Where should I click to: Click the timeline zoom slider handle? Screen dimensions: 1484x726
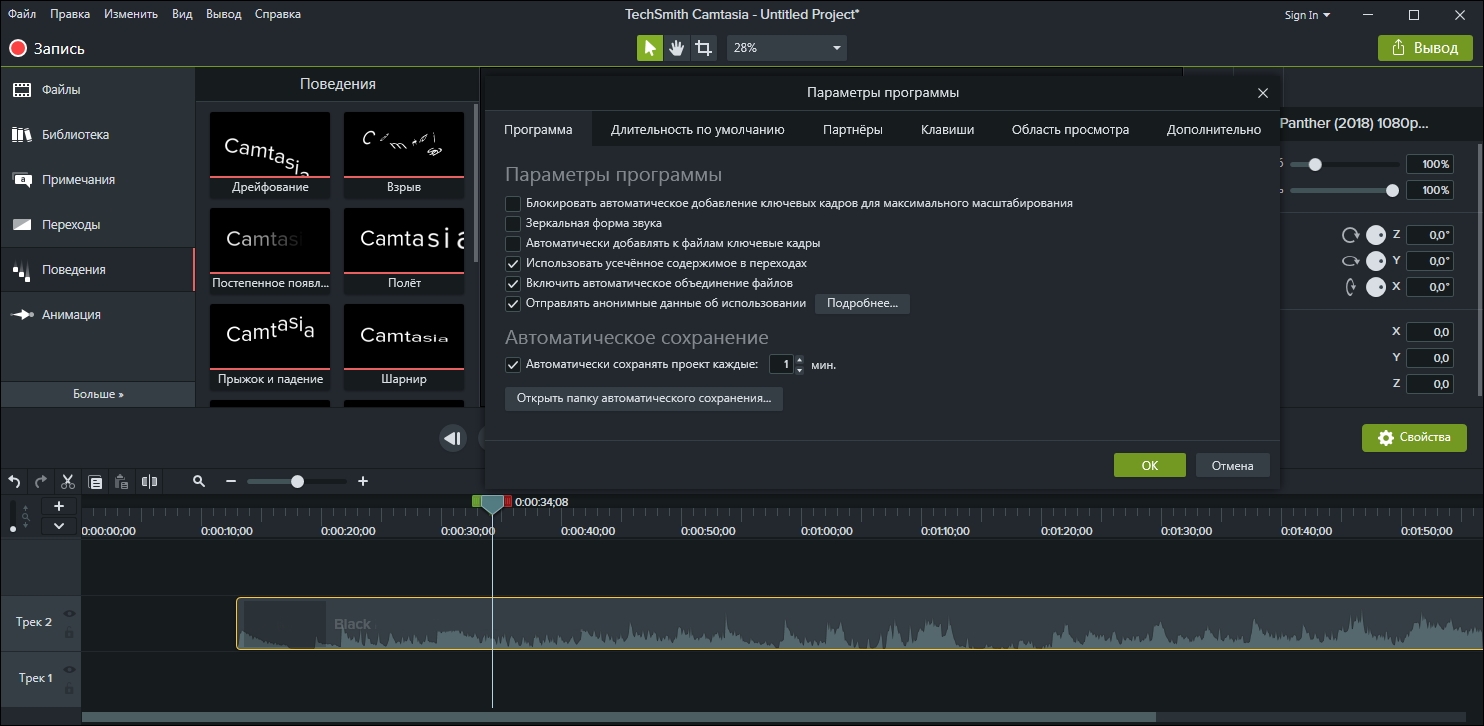click(297, 481)
